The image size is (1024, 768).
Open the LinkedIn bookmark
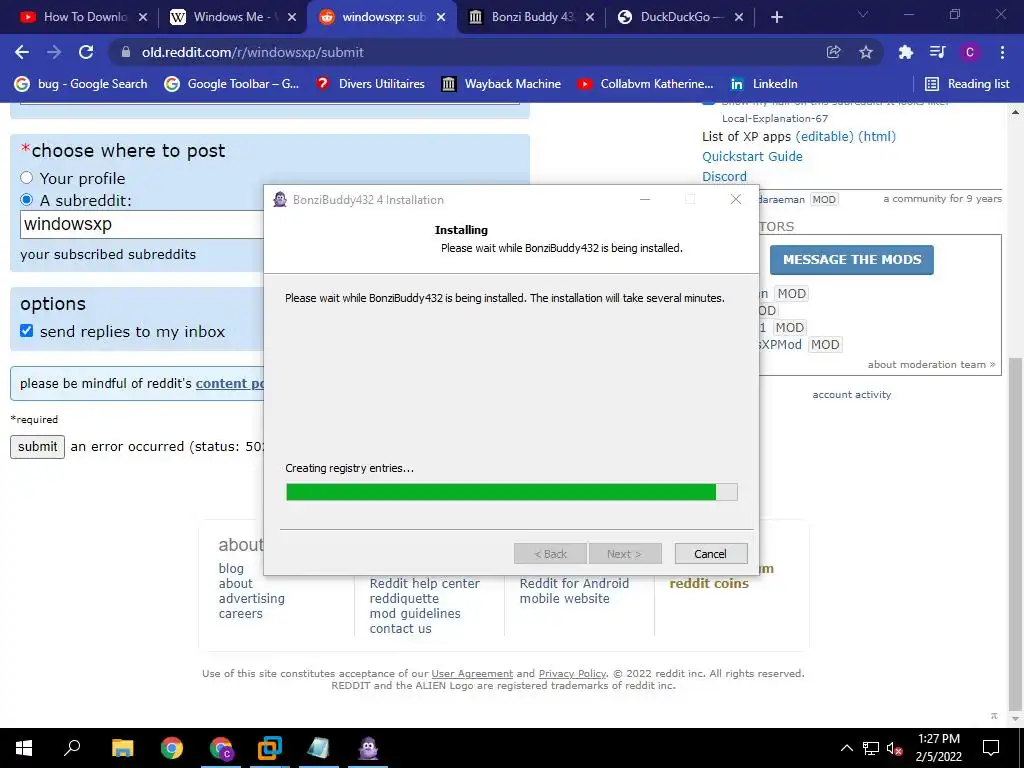pos(764,84)
